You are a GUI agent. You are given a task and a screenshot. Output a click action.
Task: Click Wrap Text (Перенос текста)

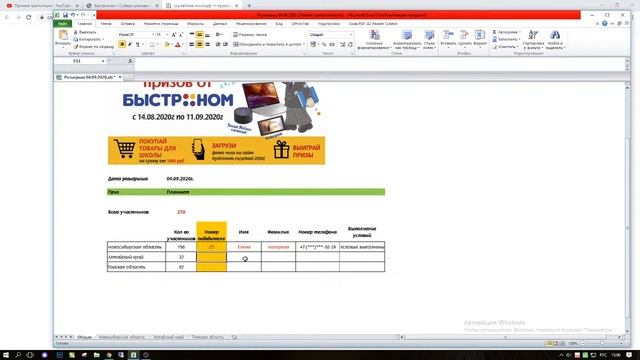pos(250,35)
